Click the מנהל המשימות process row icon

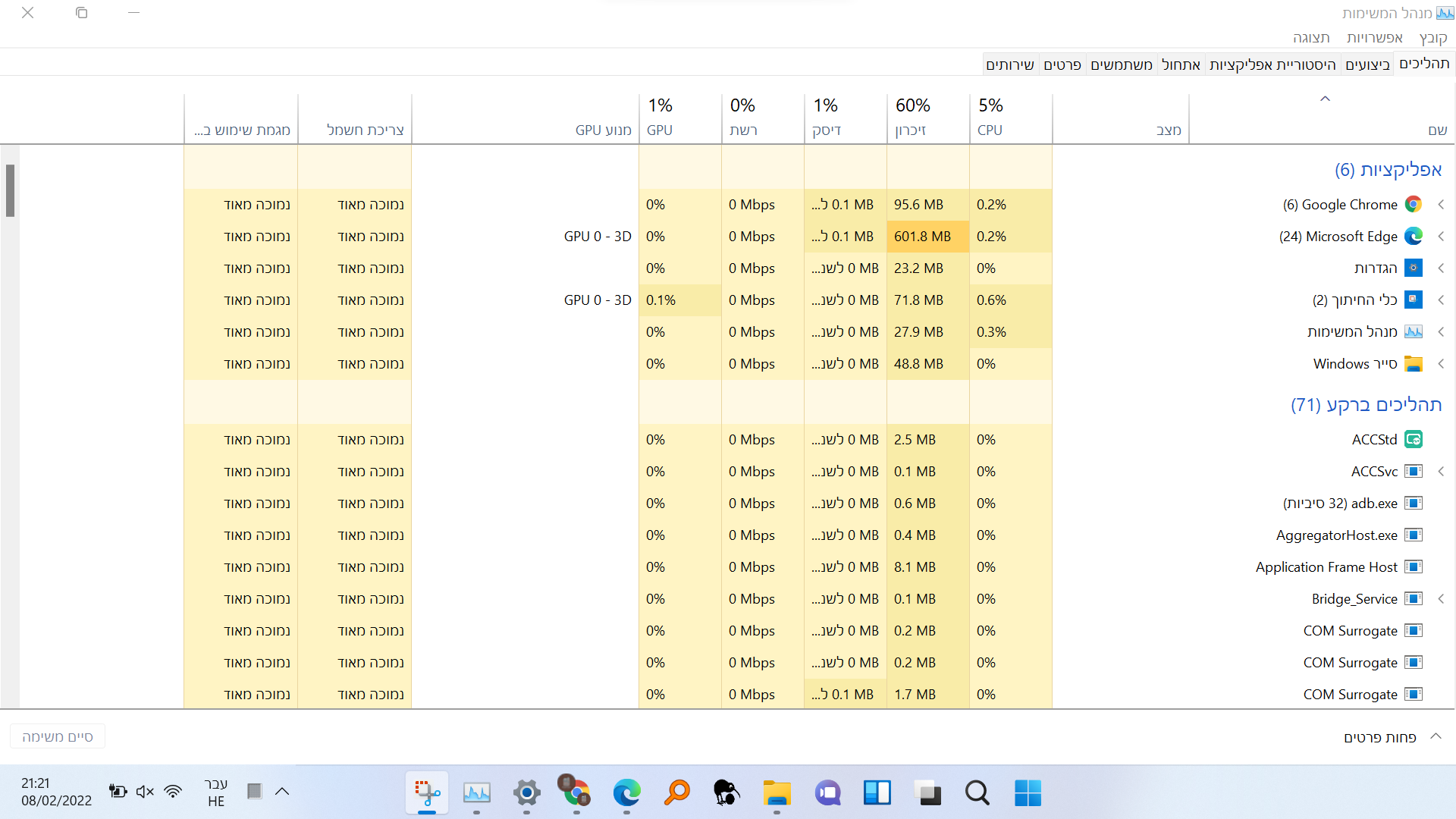coord(1413,332)
